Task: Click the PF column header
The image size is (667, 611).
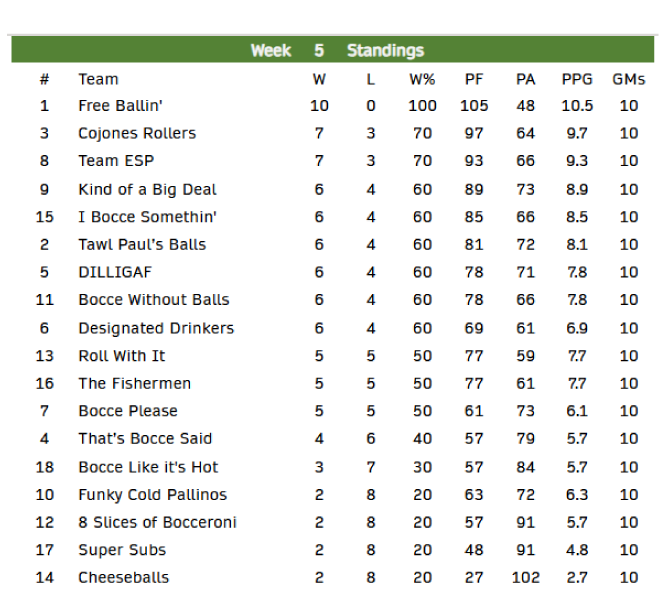Action: point(474,79)
